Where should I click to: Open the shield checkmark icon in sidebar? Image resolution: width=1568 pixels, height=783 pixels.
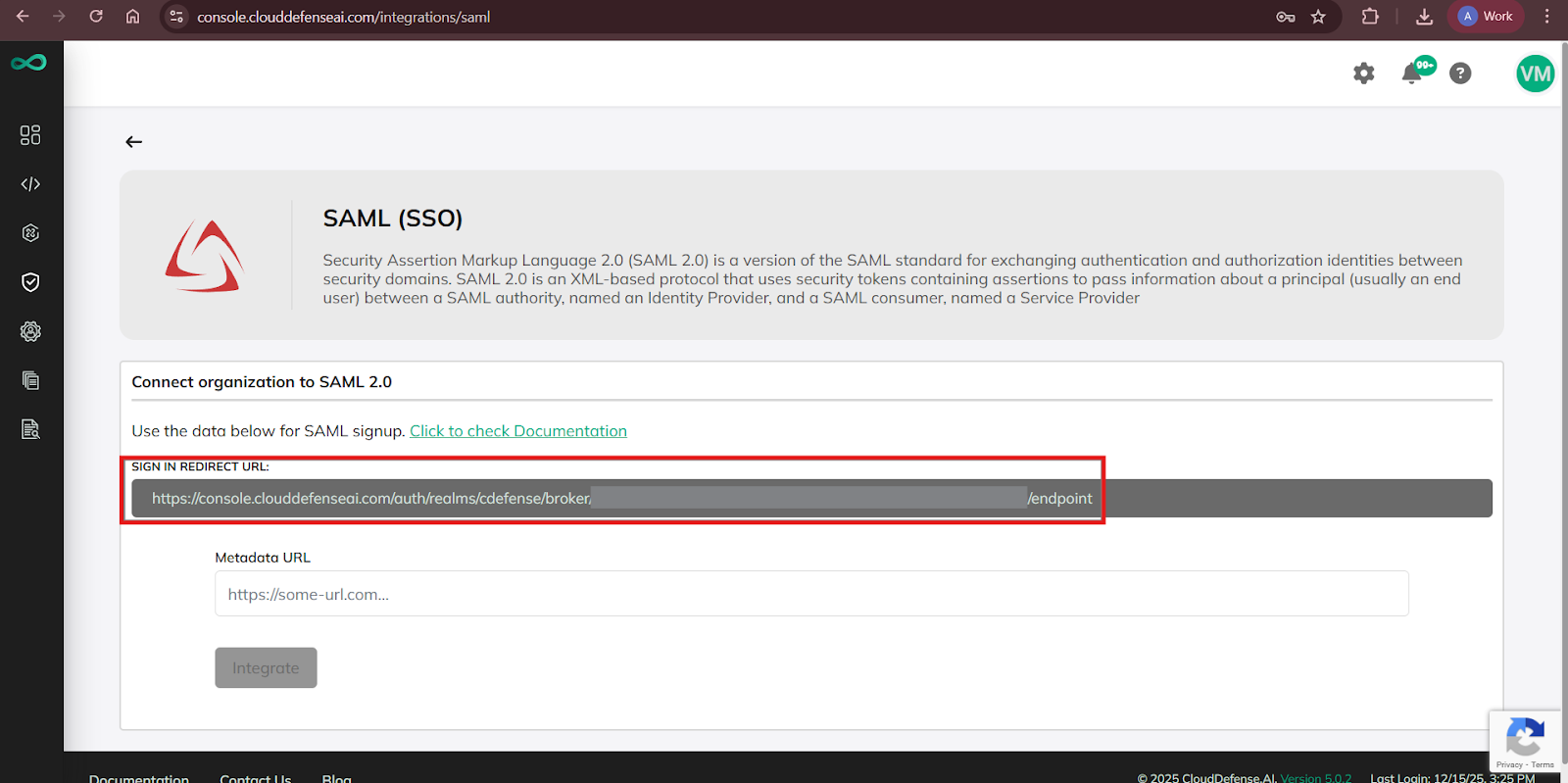coord(30,282)
